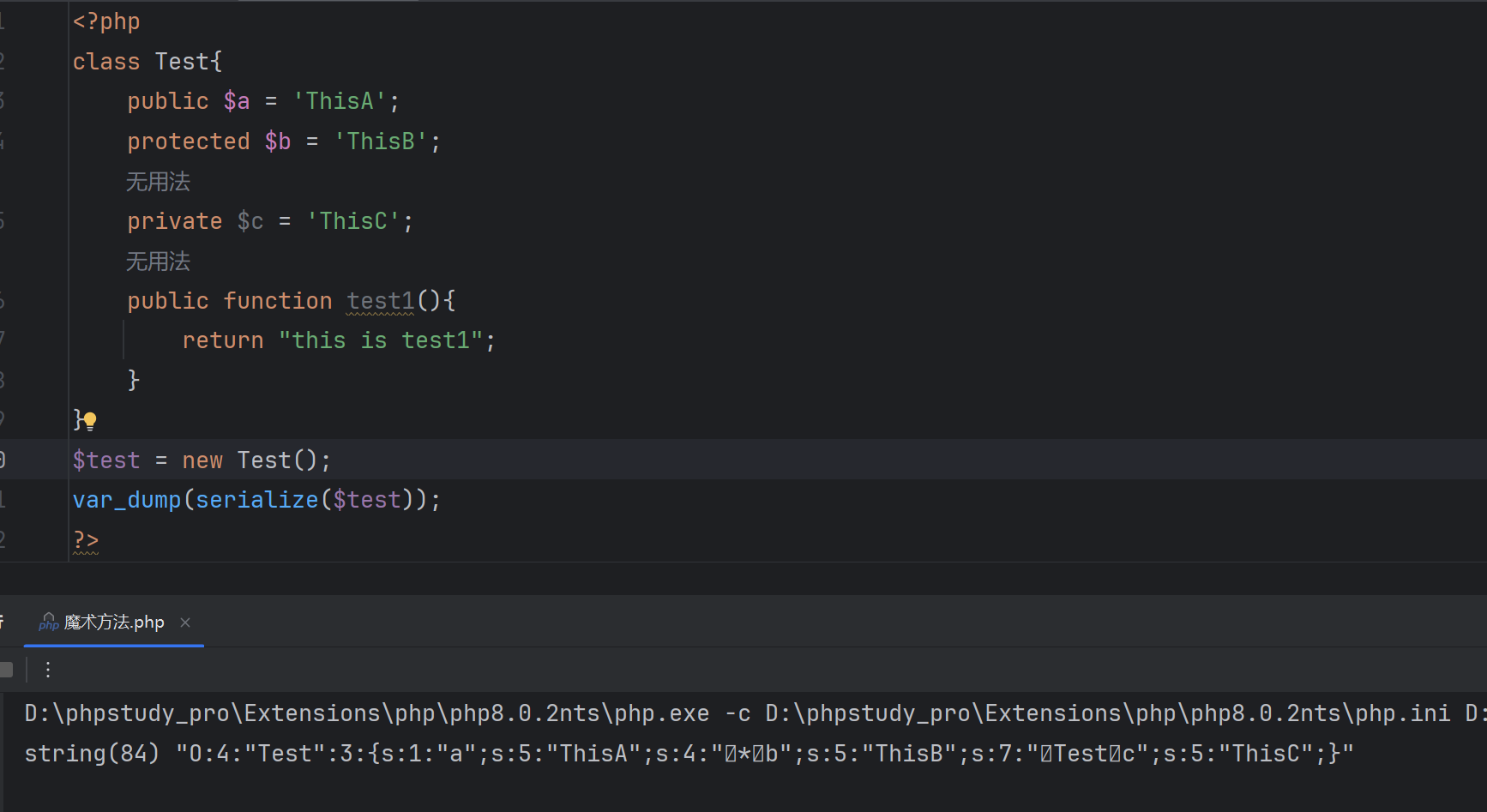The image size is (1487, 812).
Task: Click the ?> closing PHP tag
Action: pyautogui.click(x=86, y=540)
